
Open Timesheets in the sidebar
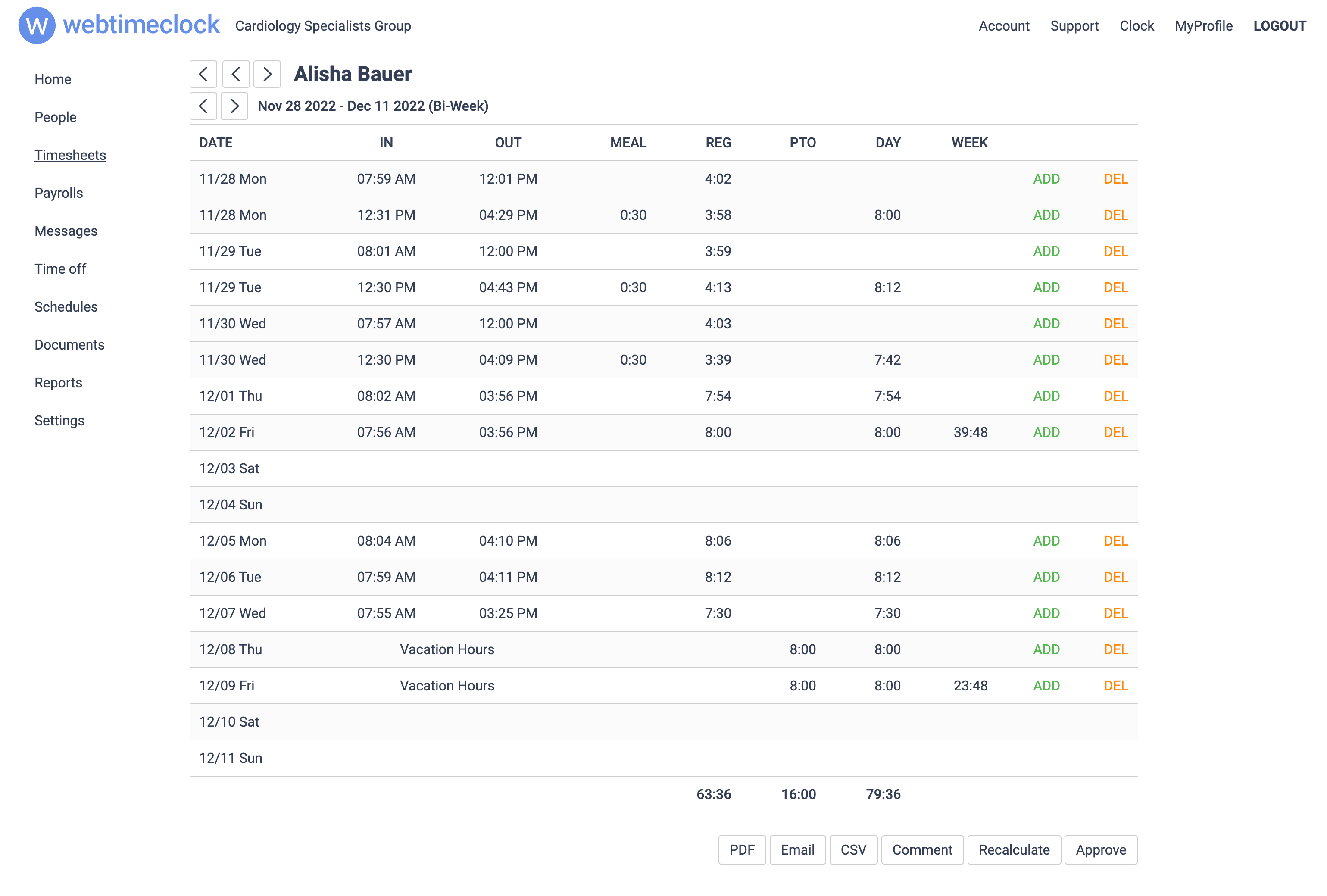click(70, 155)
